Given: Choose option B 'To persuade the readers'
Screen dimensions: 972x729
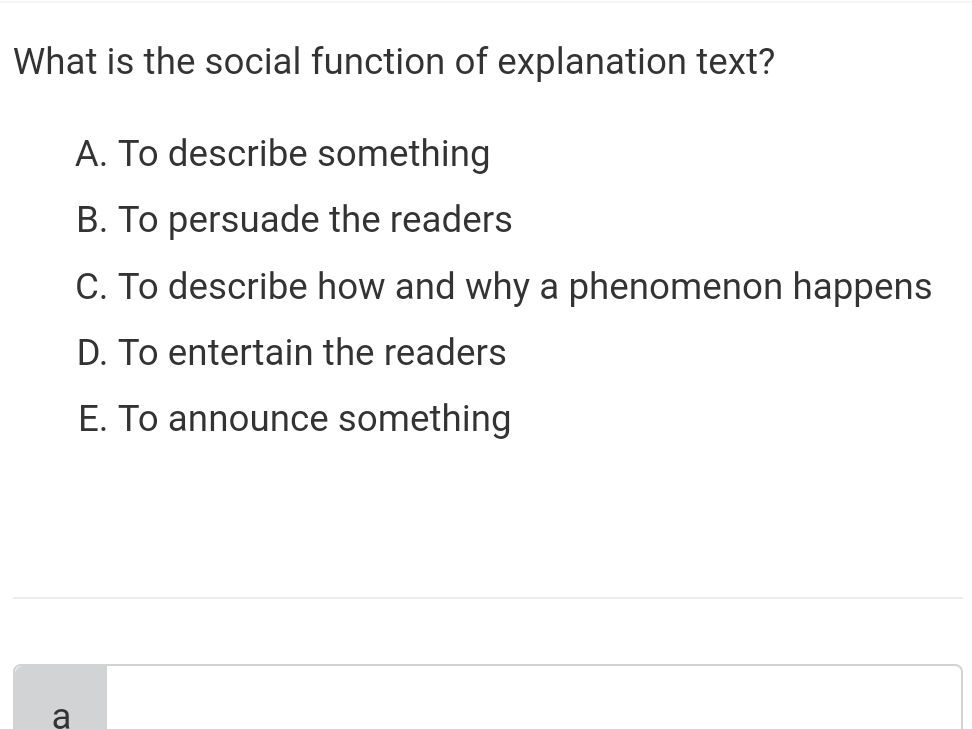Looking at the screenshot, I should point(294,219).
